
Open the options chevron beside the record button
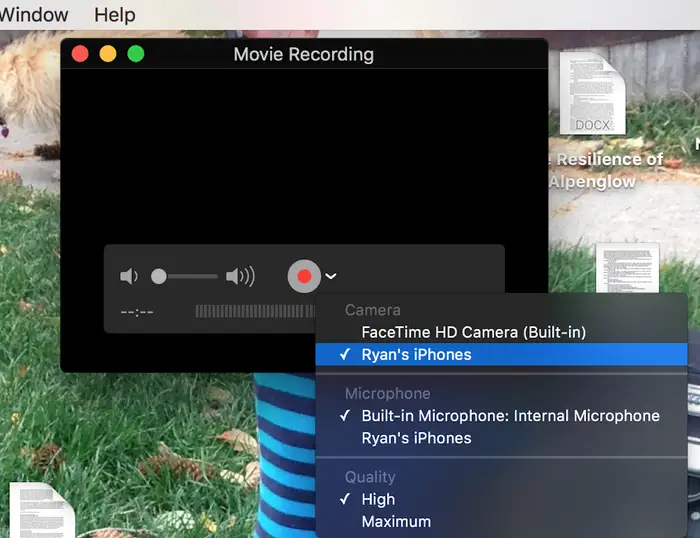[331, 277]
